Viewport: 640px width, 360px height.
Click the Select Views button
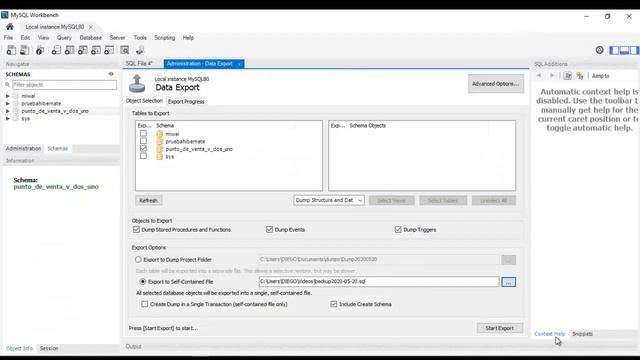(x=391, y=200)
